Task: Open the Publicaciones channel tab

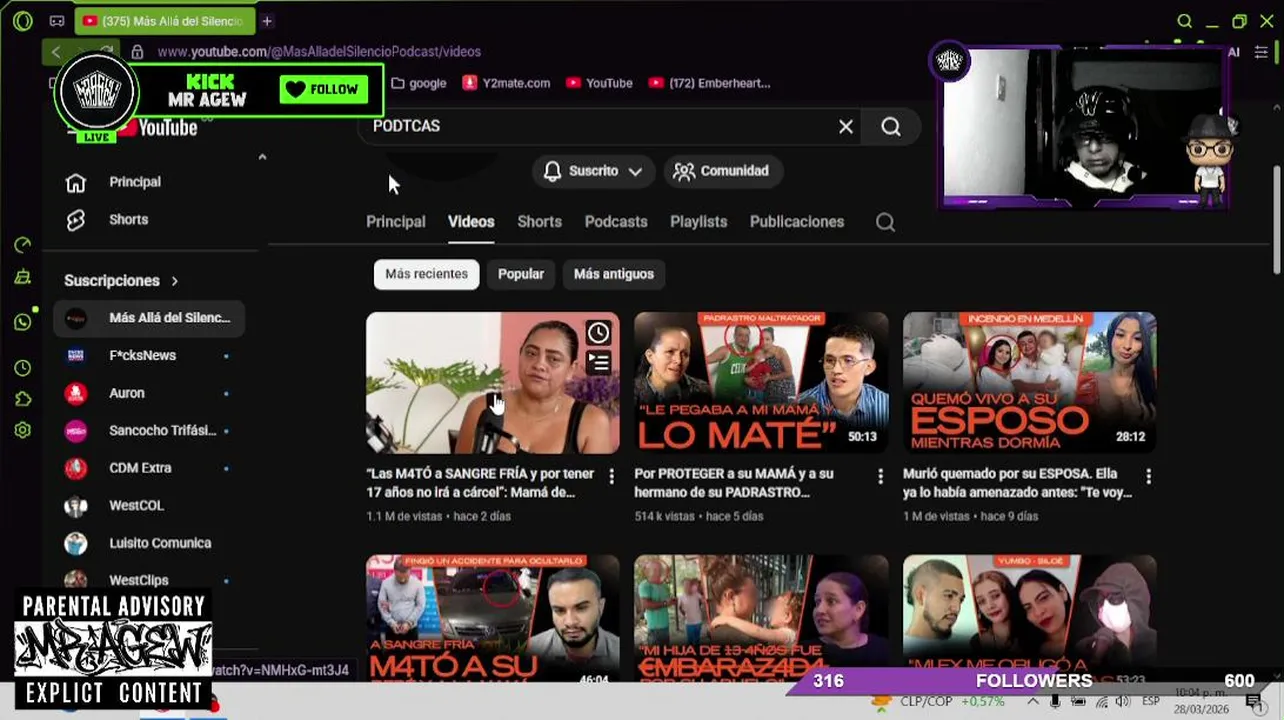Action: pos(797,222)
